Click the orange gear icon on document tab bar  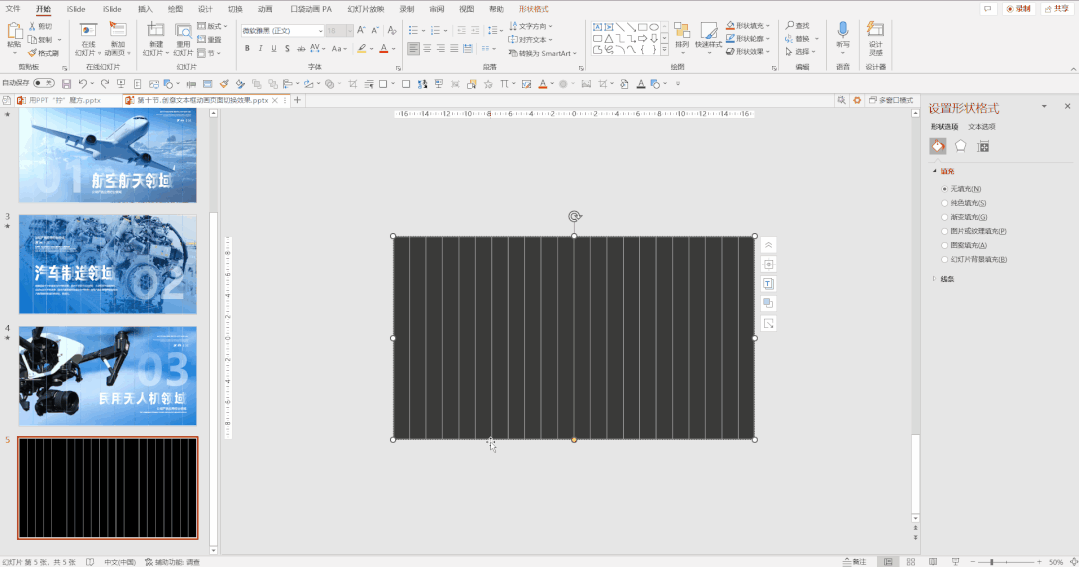point(857,100)
